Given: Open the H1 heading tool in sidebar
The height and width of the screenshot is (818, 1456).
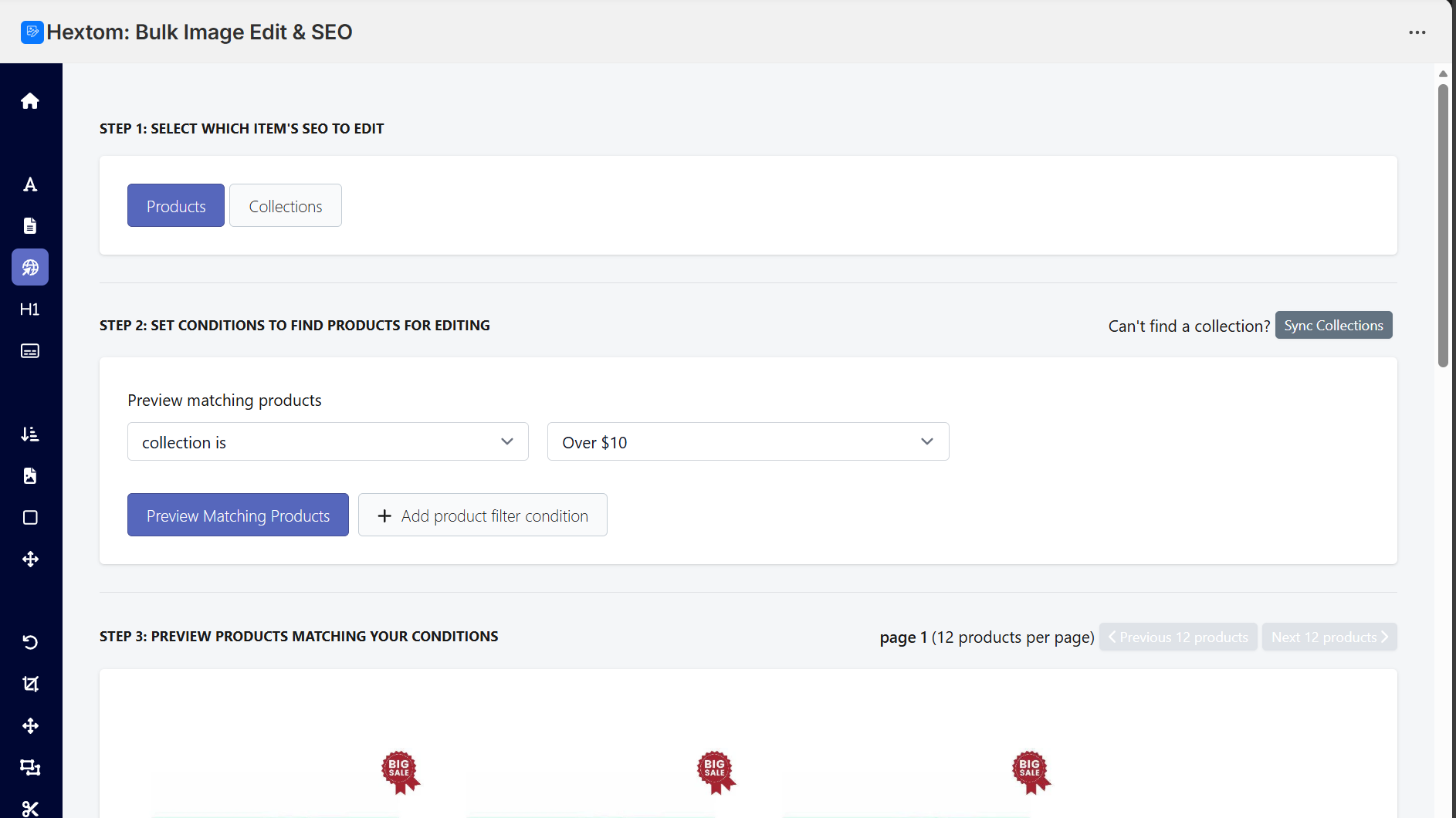Looking at the screenshot, I should point(30,309).
